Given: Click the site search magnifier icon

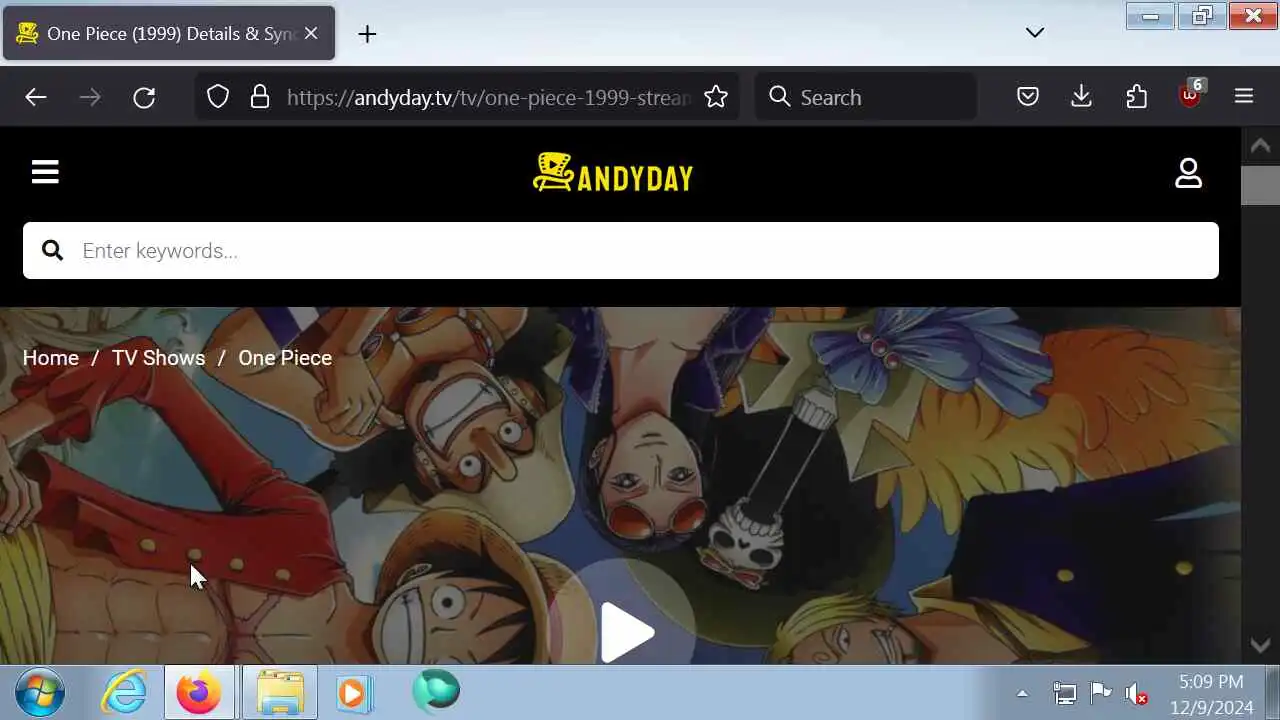Looking at the screenshot, I should pyautogui.click(x=52, y=250).
